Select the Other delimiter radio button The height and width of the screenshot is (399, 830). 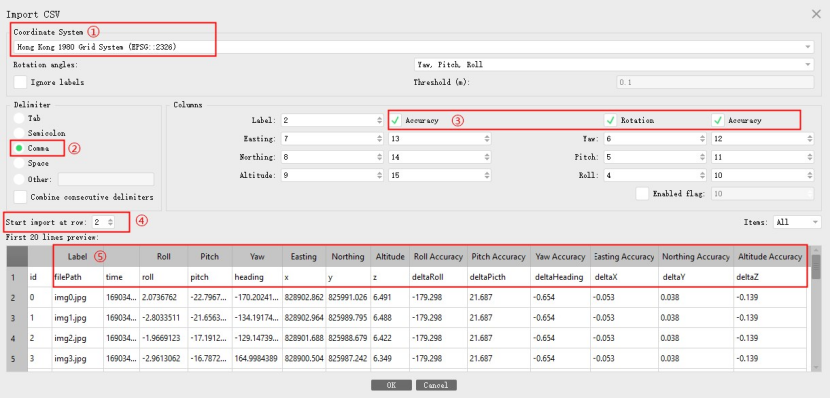pos(20,179)
